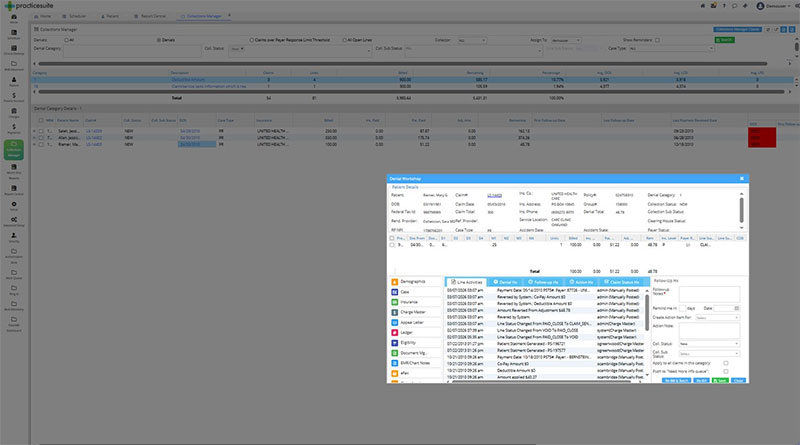Expand the Saleh row in denial details
This screenshot has width=800, height=445.
tap(34, 131)
